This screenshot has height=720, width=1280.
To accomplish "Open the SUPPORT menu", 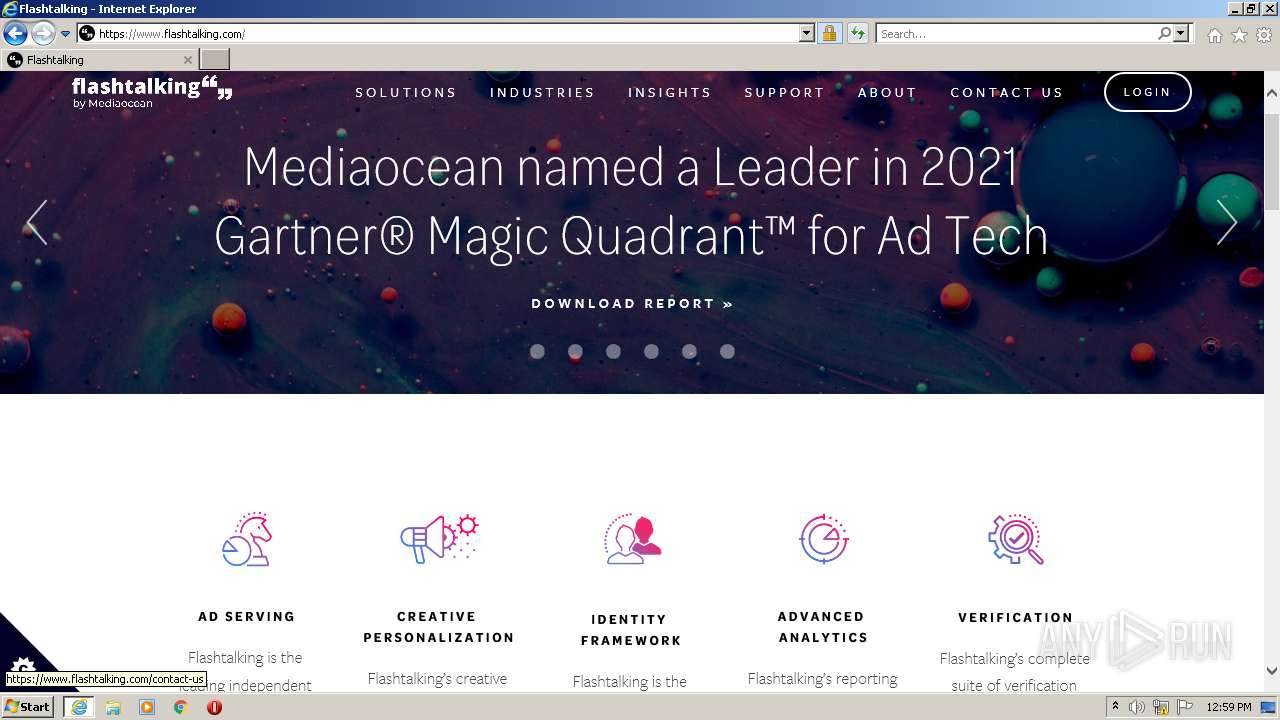I will point(784,92).
